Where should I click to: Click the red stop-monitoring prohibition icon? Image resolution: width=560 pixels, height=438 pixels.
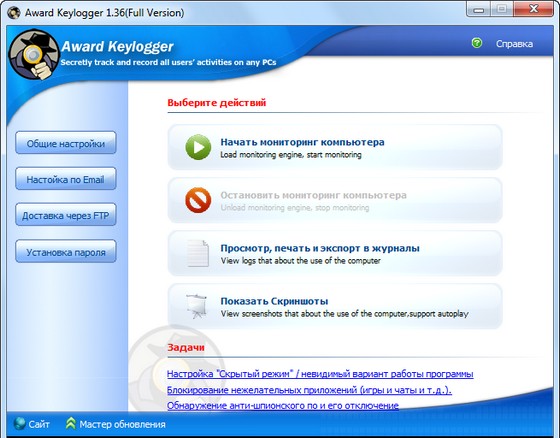point(198,200)
